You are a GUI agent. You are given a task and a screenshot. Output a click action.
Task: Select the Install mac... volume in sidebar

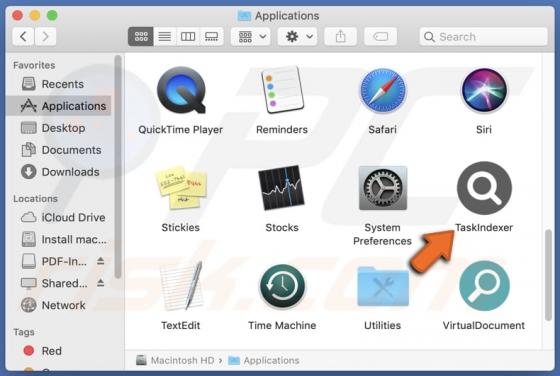coord(59,239)
